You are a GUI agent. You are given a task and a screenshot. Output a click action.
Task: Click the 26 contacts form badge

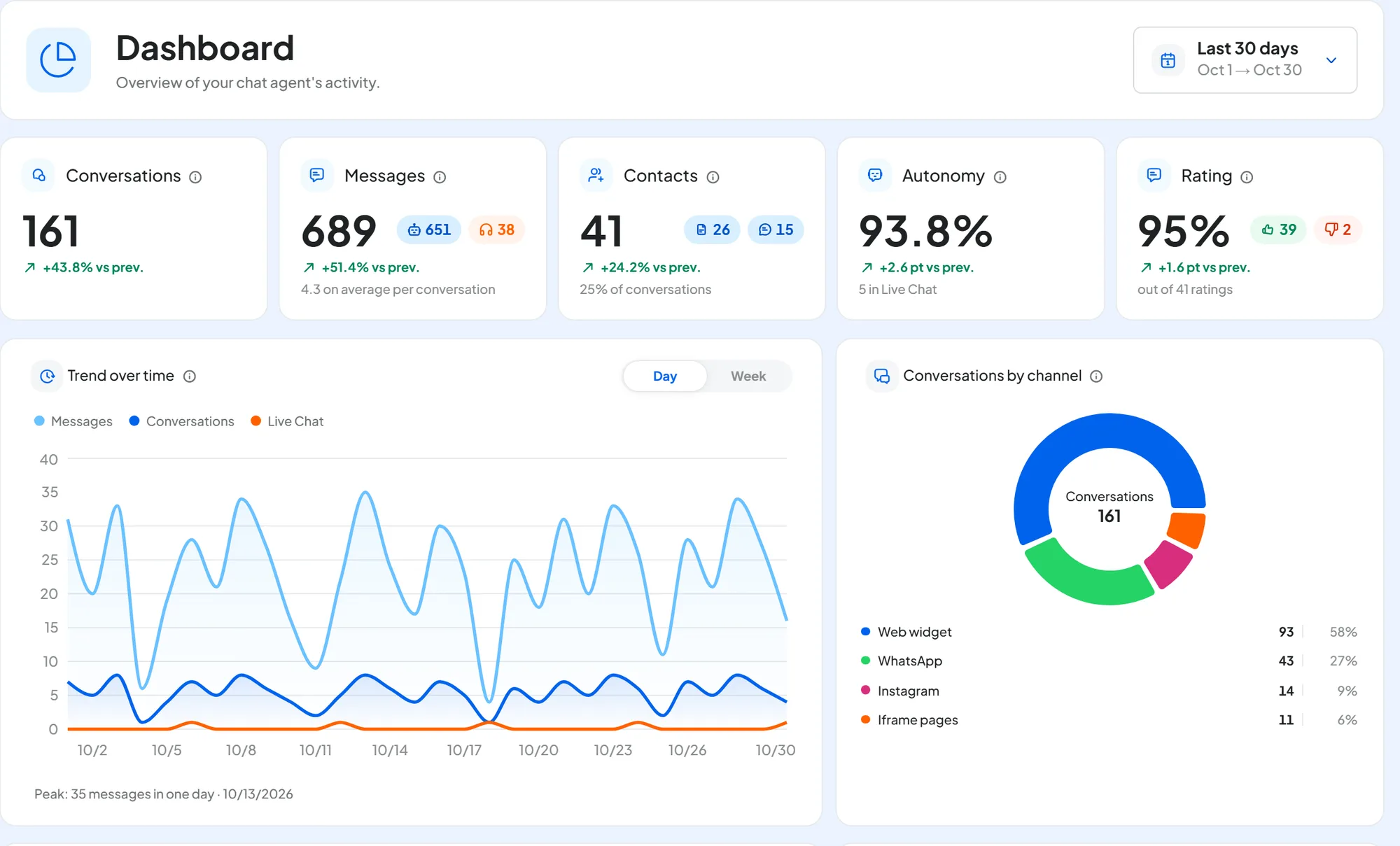click(x=712, y=230)
